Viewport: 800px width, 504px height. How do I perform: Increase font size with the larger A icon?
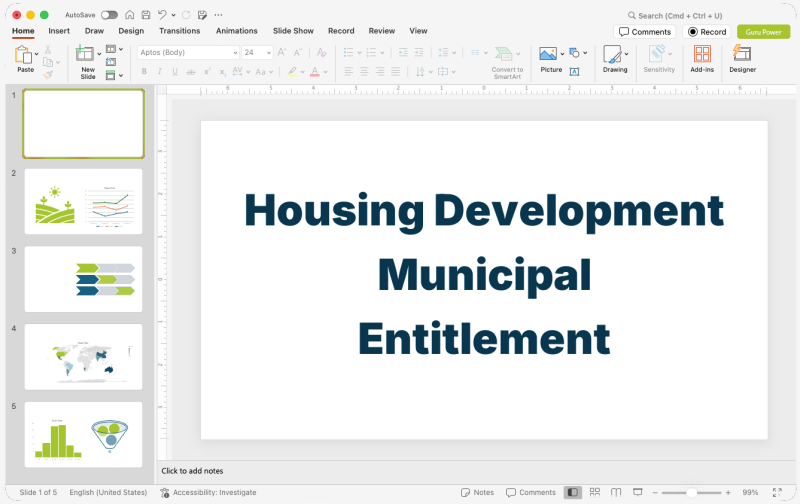(282, 52)
